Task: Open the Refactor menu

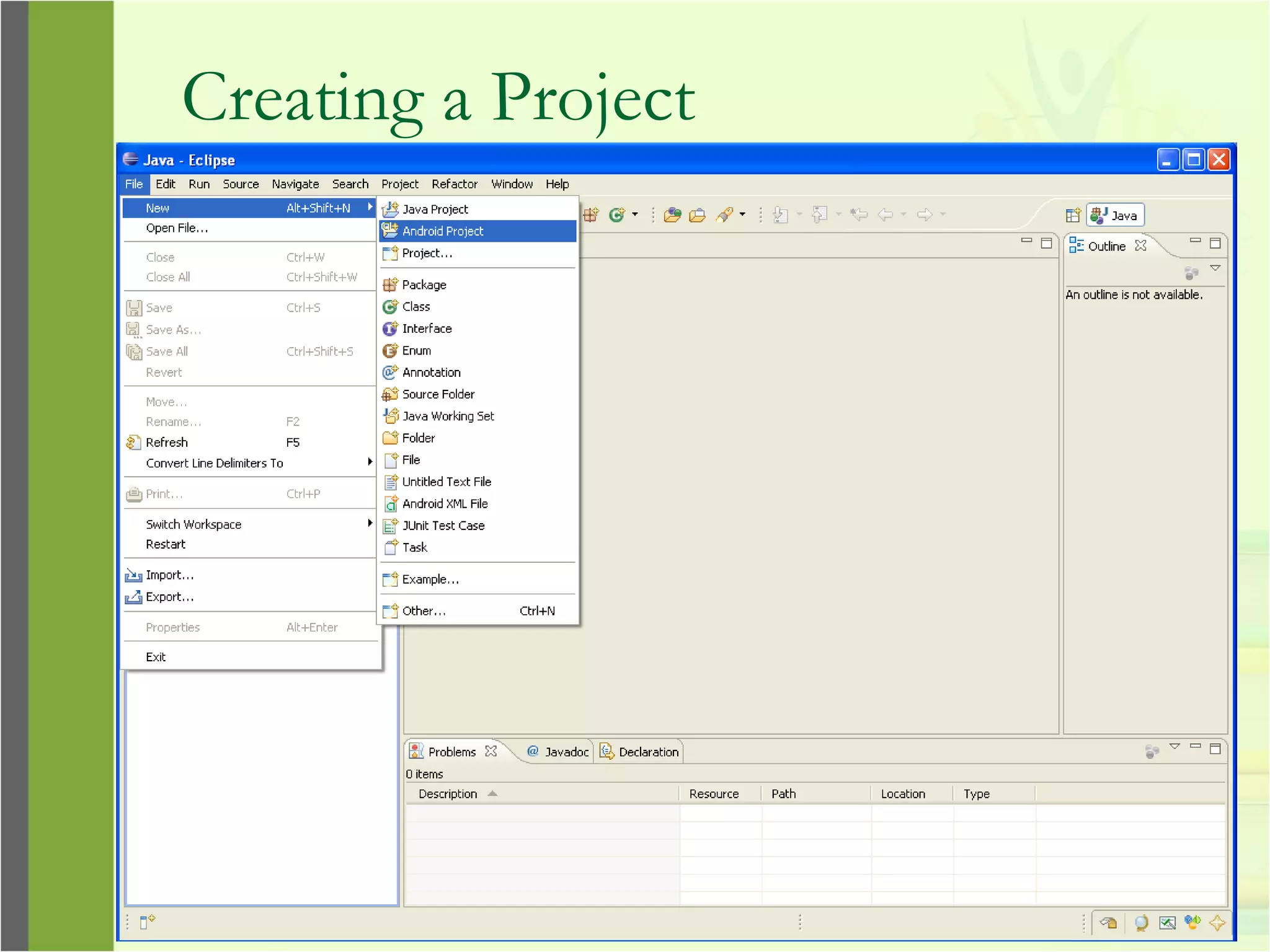Action: (x=455, y=184)
